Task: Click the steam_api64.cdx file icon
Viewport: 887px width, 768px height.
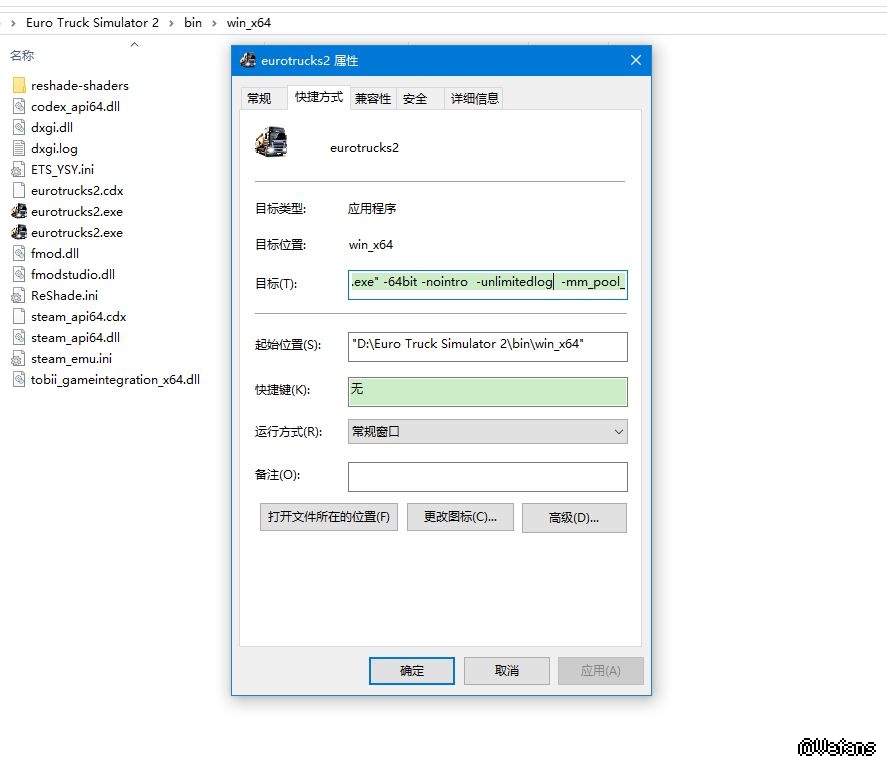Action: (19, 317)
